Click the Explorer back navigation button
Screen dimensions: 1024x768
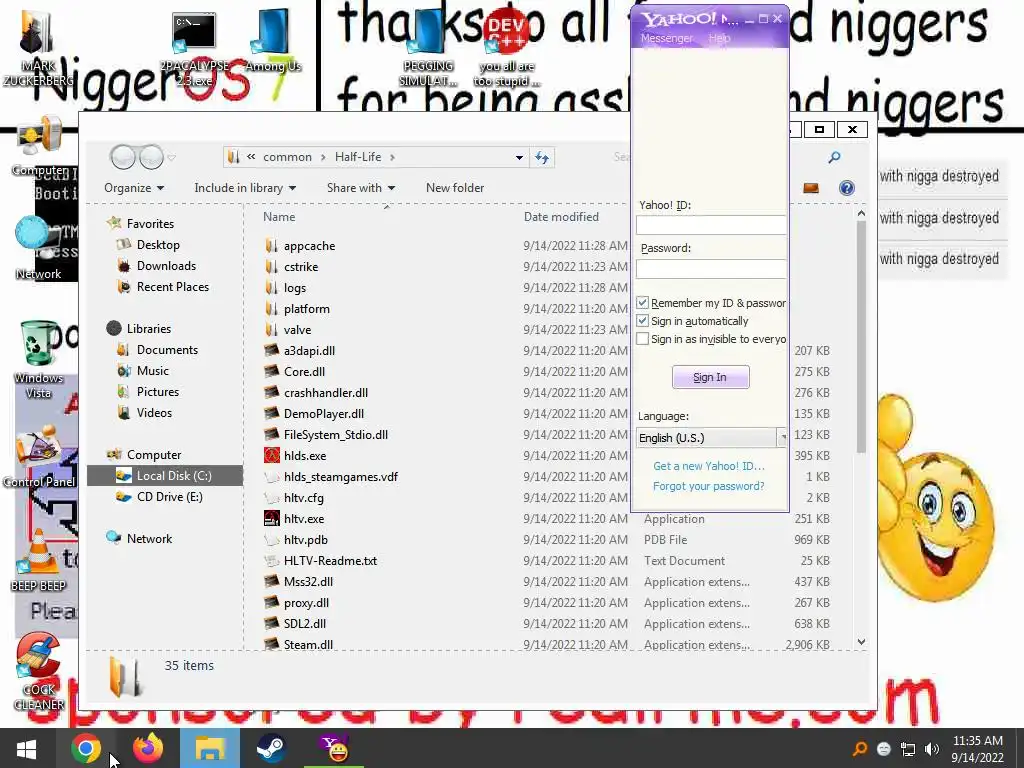coord(123,157)
